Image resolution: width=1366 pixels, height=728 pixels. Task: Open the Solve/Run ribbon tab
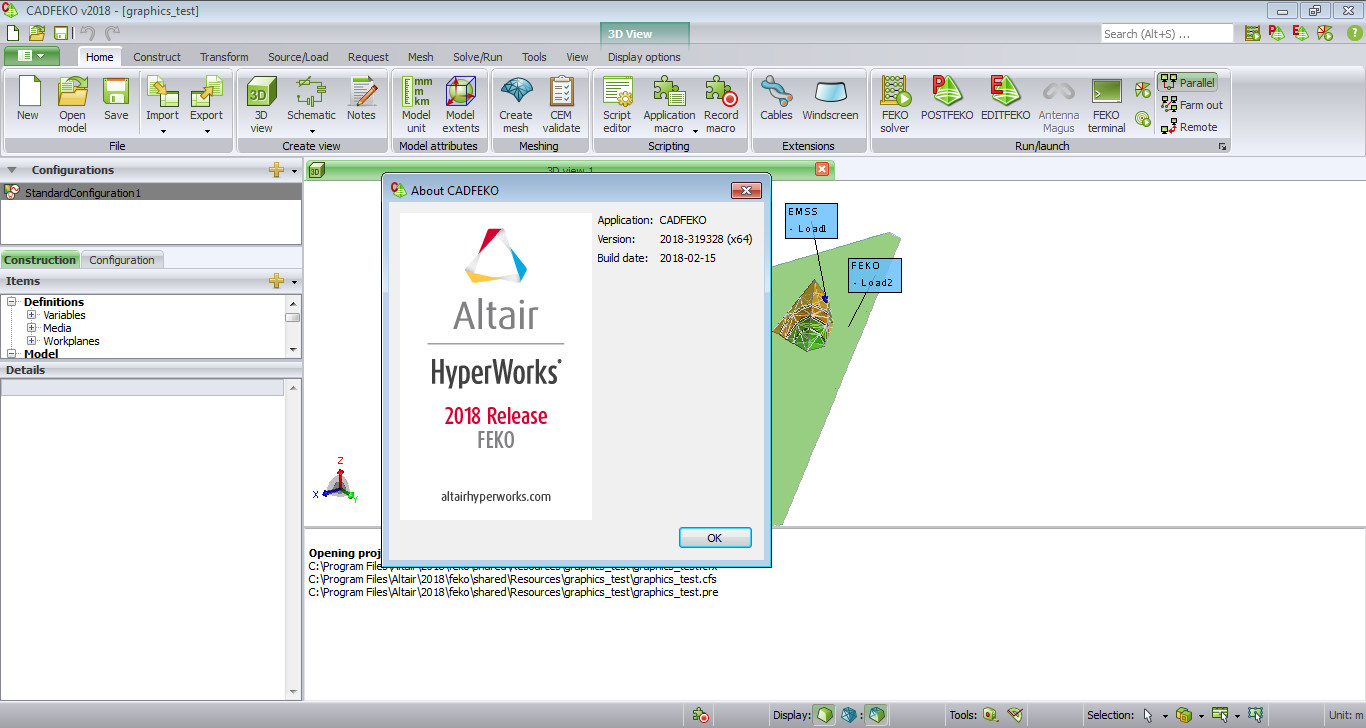(477, 57)
